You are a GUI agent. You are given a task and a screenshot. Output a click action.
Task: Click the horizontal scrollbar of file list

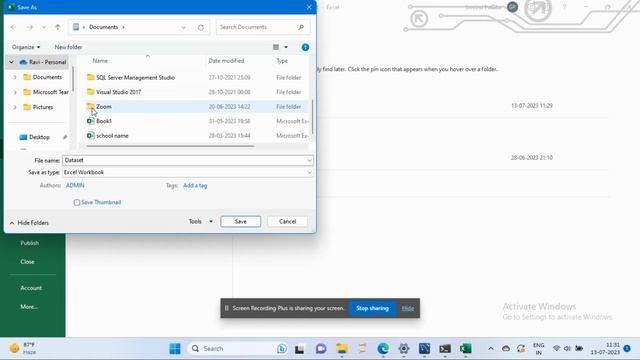(x=170, y=146)
